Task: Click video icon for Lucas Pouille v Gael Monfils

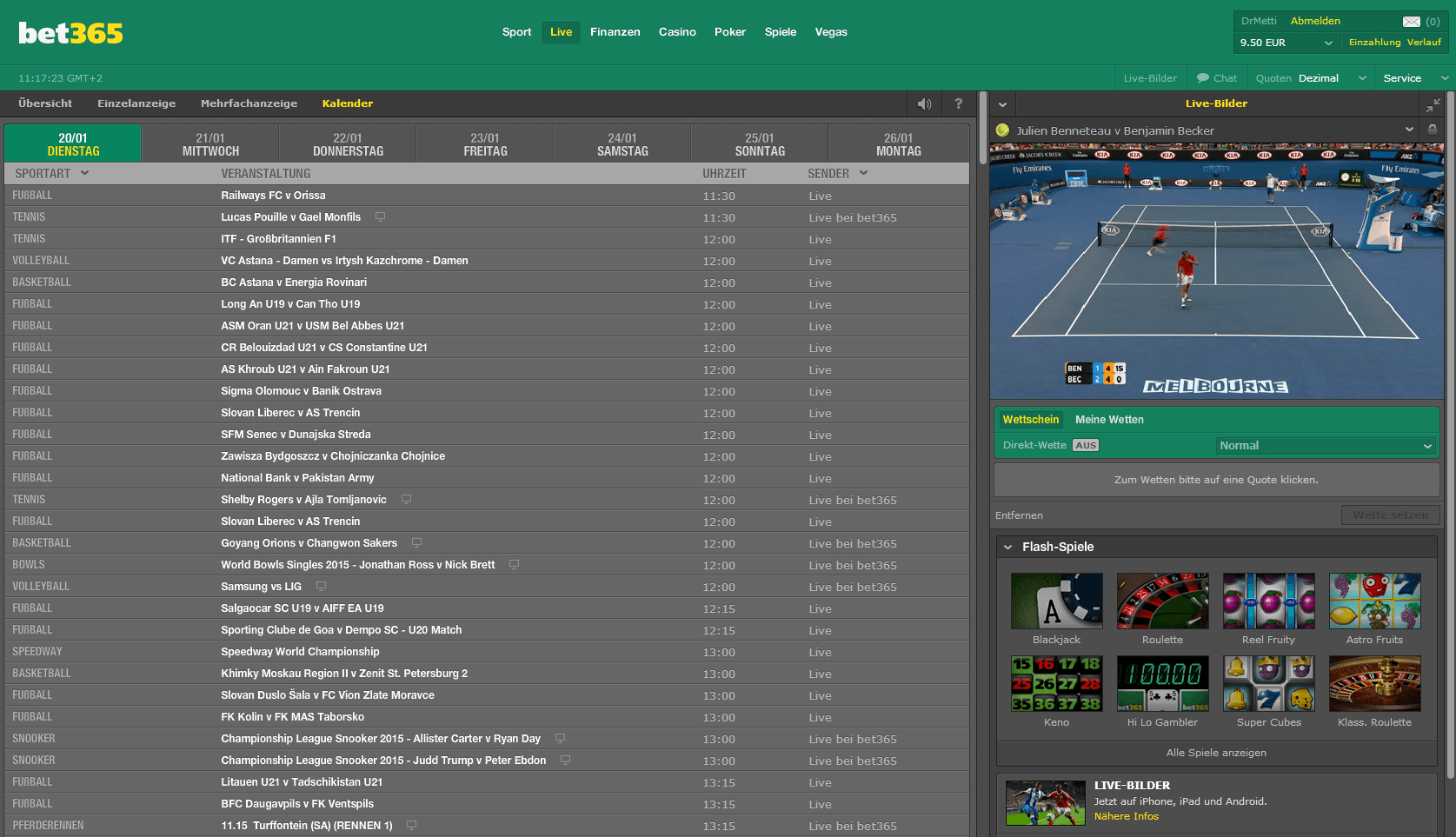Action: (380, 217)
